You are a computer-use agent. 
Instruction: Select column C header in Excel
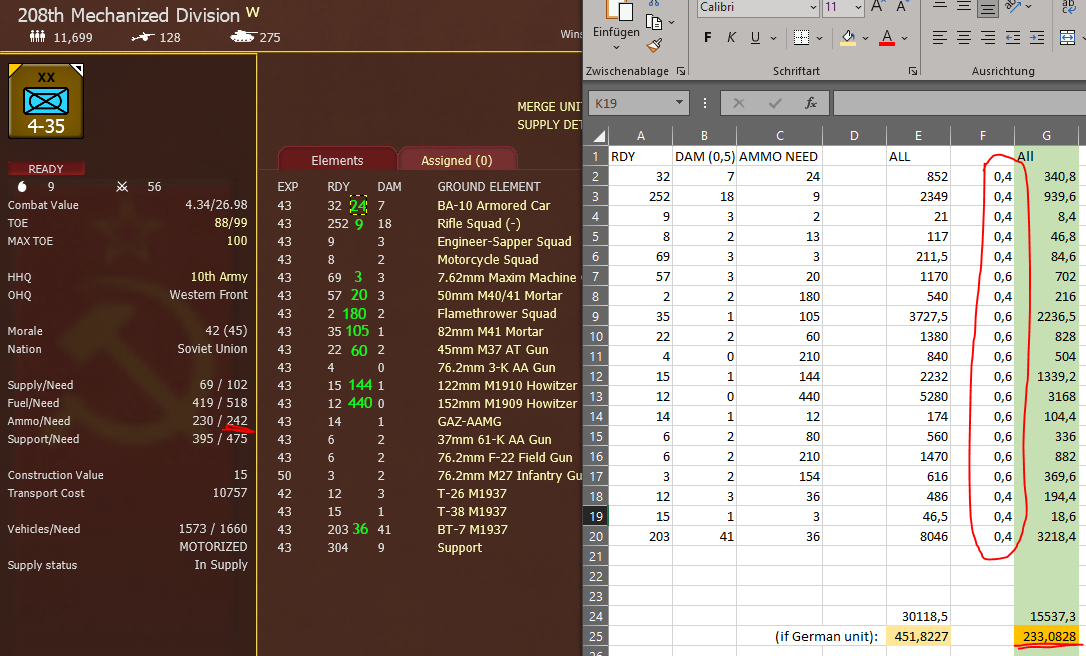(x=779, y=136)
